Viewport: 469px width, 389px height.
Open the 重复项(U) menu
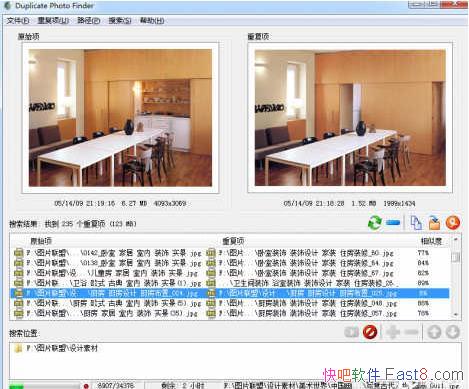tap(53, 21)
